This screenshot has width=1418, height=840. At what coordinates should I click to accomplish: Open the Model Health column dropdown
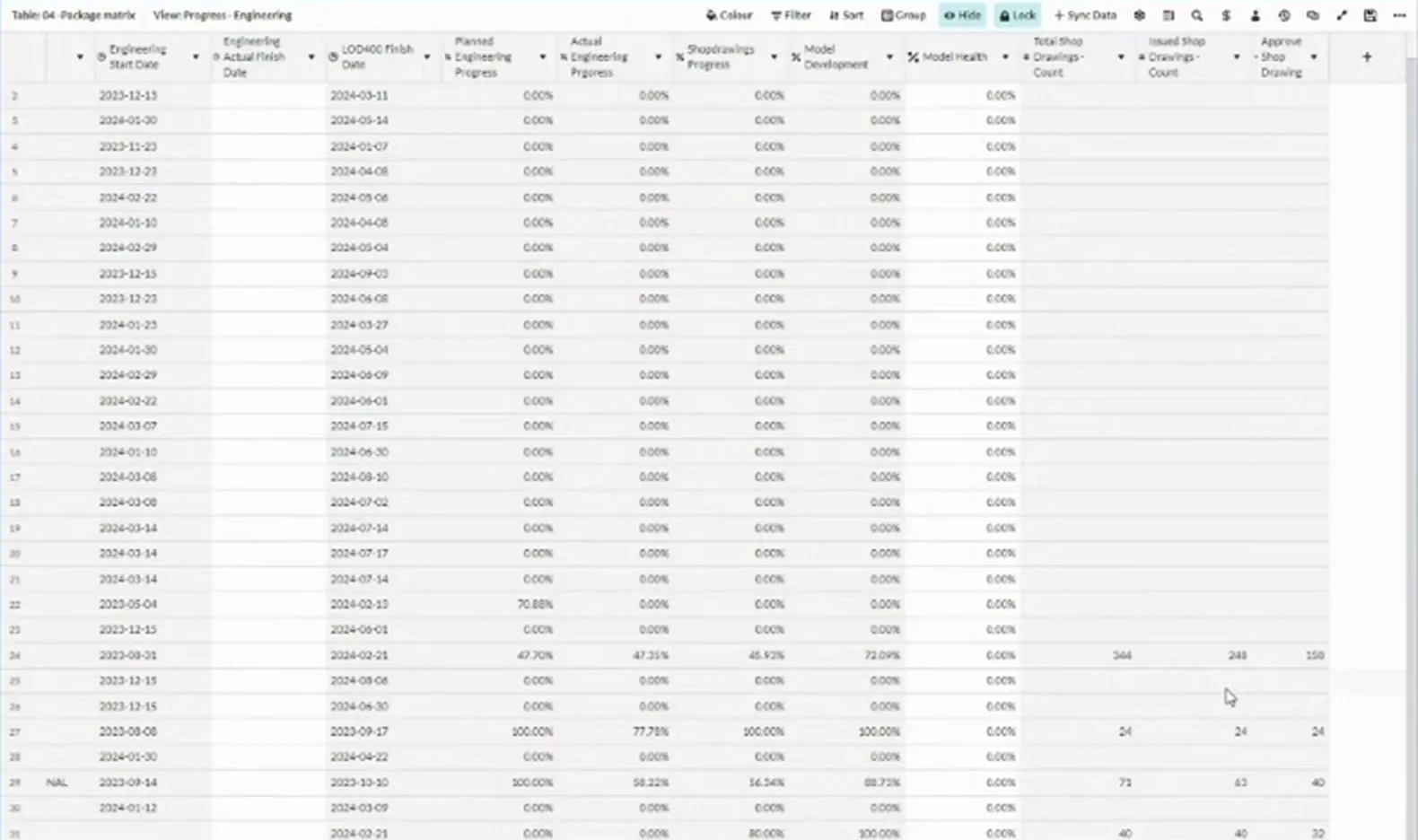pyautogui.click(x=1005, y=57)
